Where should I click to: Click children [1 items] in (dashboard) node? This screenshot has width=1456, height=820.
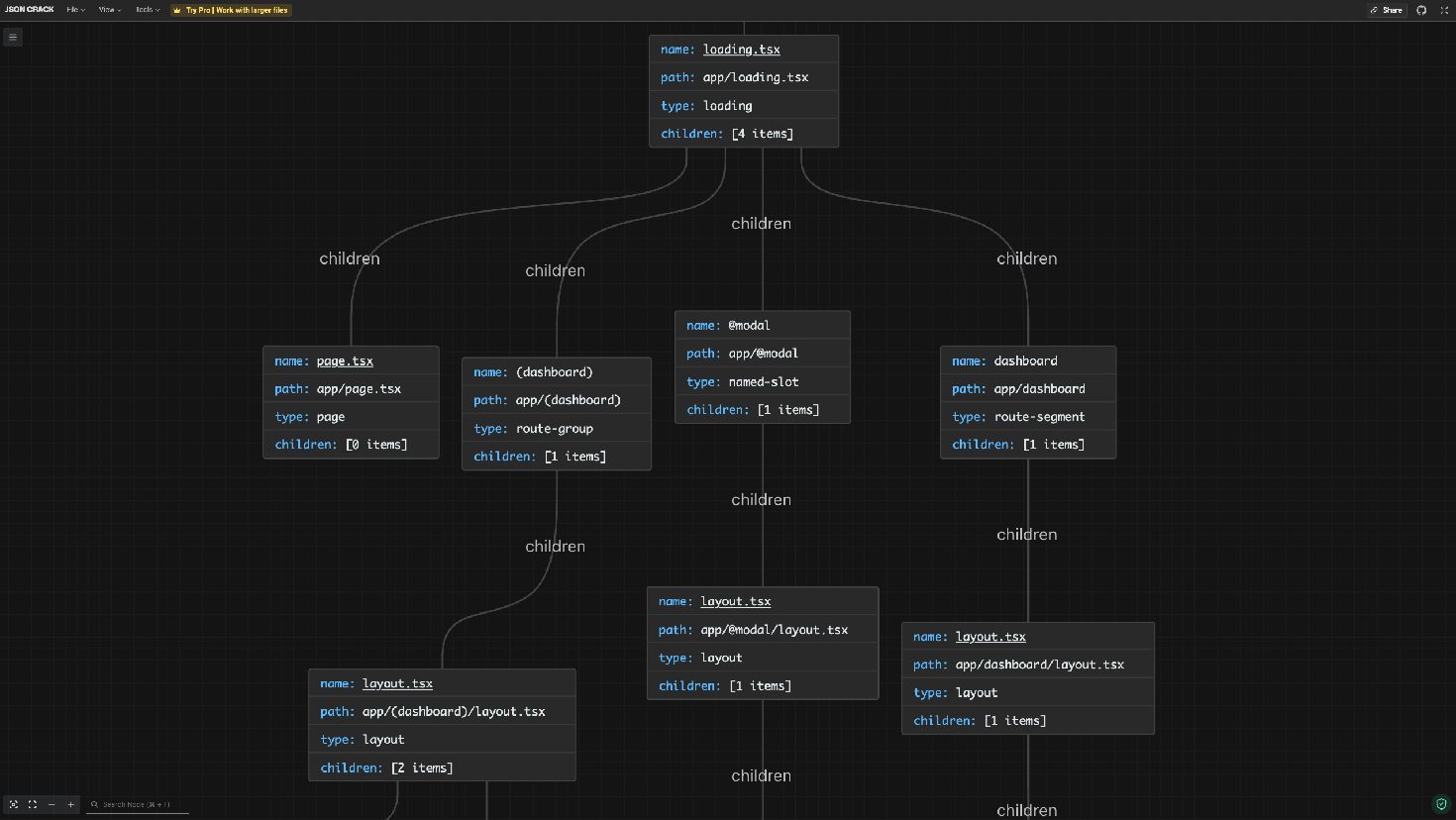coord(557,457)
